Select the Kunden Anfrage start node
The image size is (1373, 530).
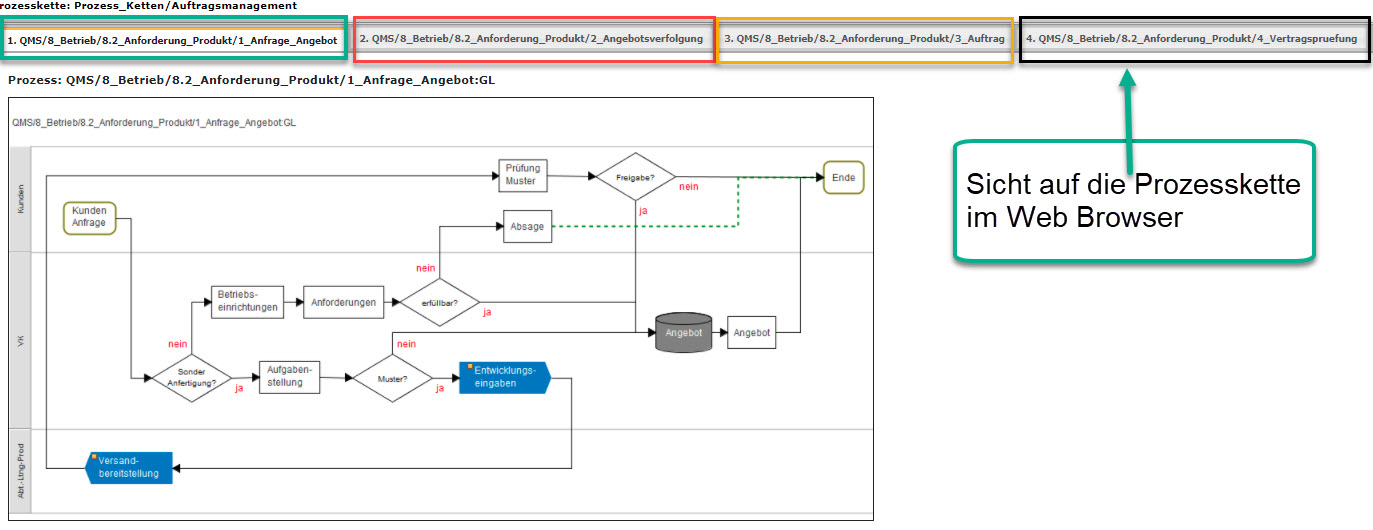point(90,217)
